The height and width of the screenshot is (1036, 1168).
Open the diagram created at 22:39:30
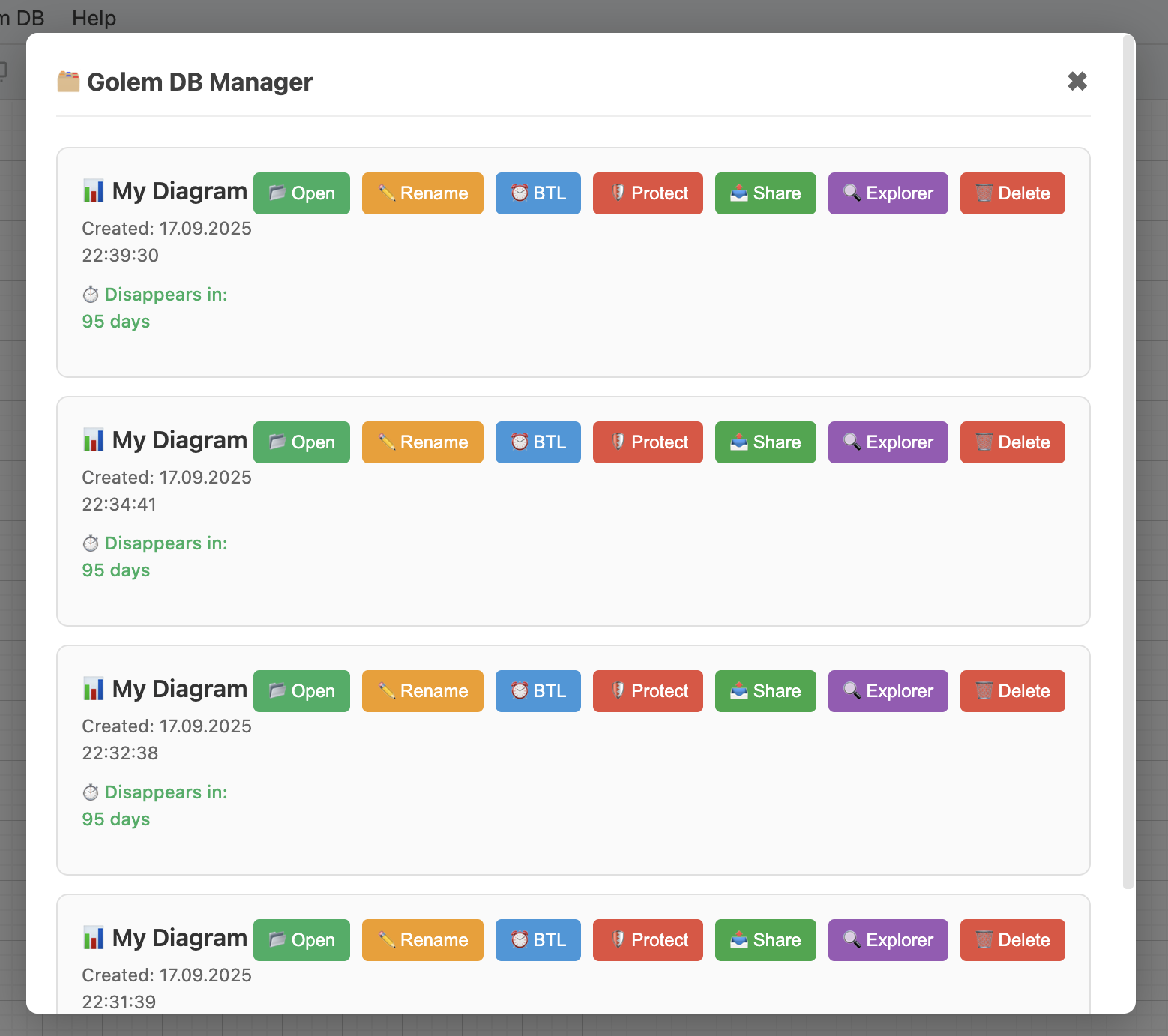click(301, 193)
